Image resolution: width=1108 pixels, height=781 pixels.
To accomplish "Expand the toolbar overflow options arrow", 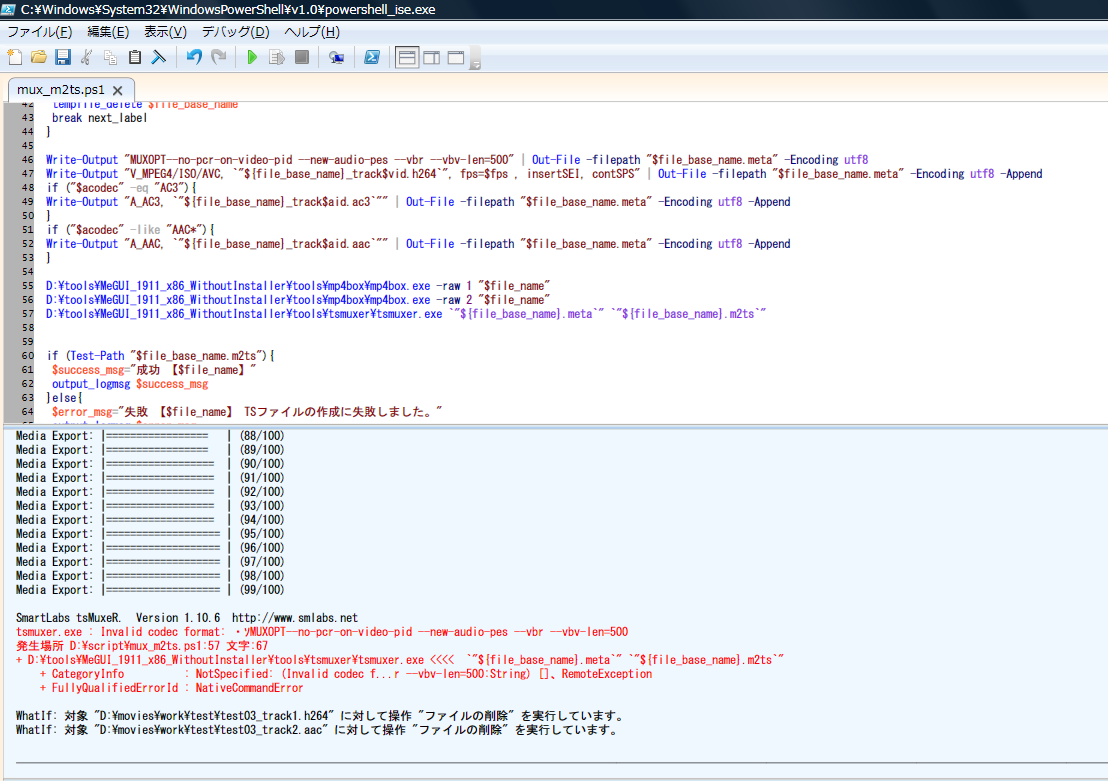I will pos(475,63).
